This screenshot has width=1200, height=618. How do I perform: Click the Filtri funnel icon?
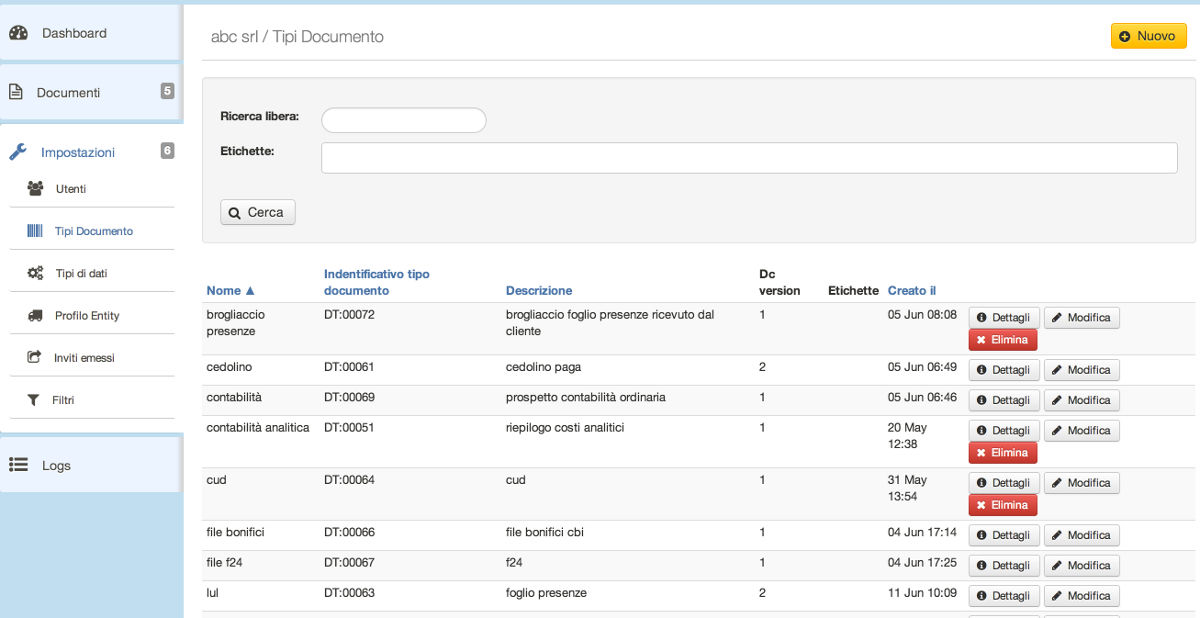coord(33,400)
